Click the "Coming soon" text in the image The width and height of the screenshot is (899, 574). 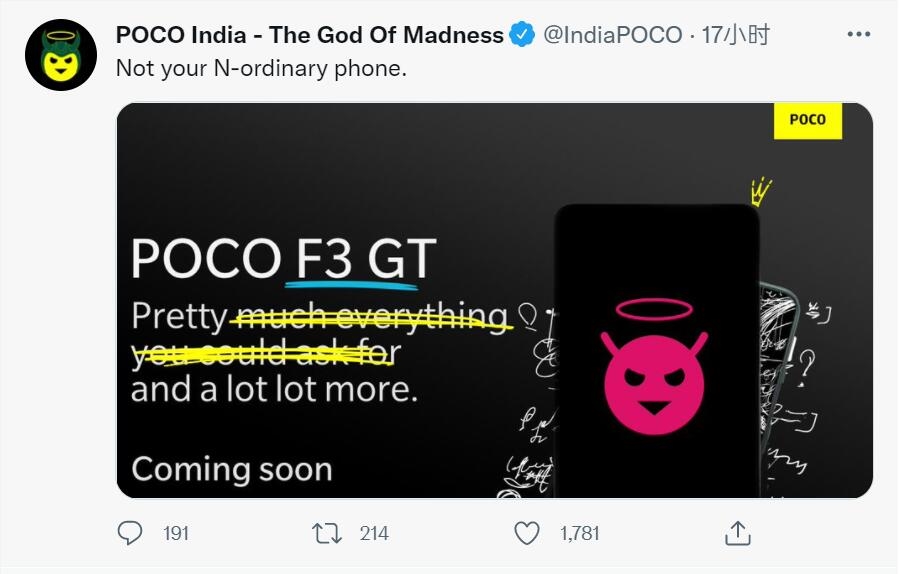[x=231, y=469]
